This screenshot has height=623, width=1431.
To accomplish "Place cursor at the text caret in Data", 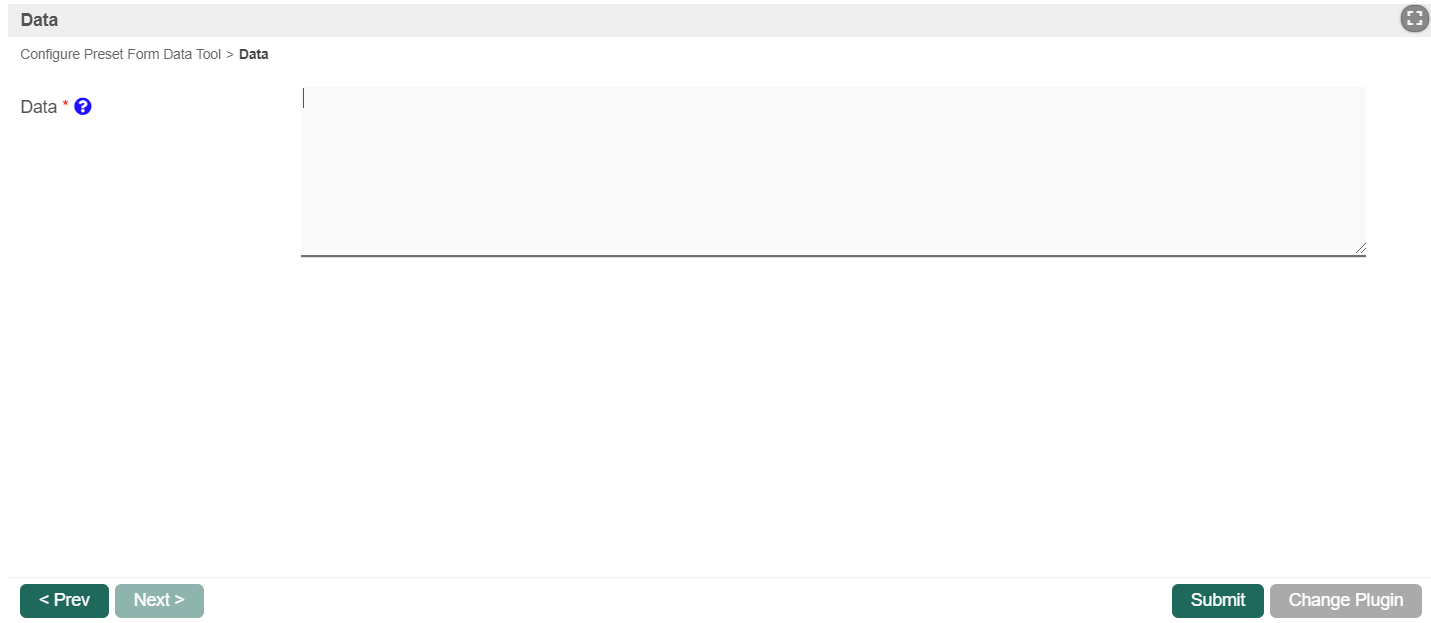I will pyautogui.click(x=305, y=98).
